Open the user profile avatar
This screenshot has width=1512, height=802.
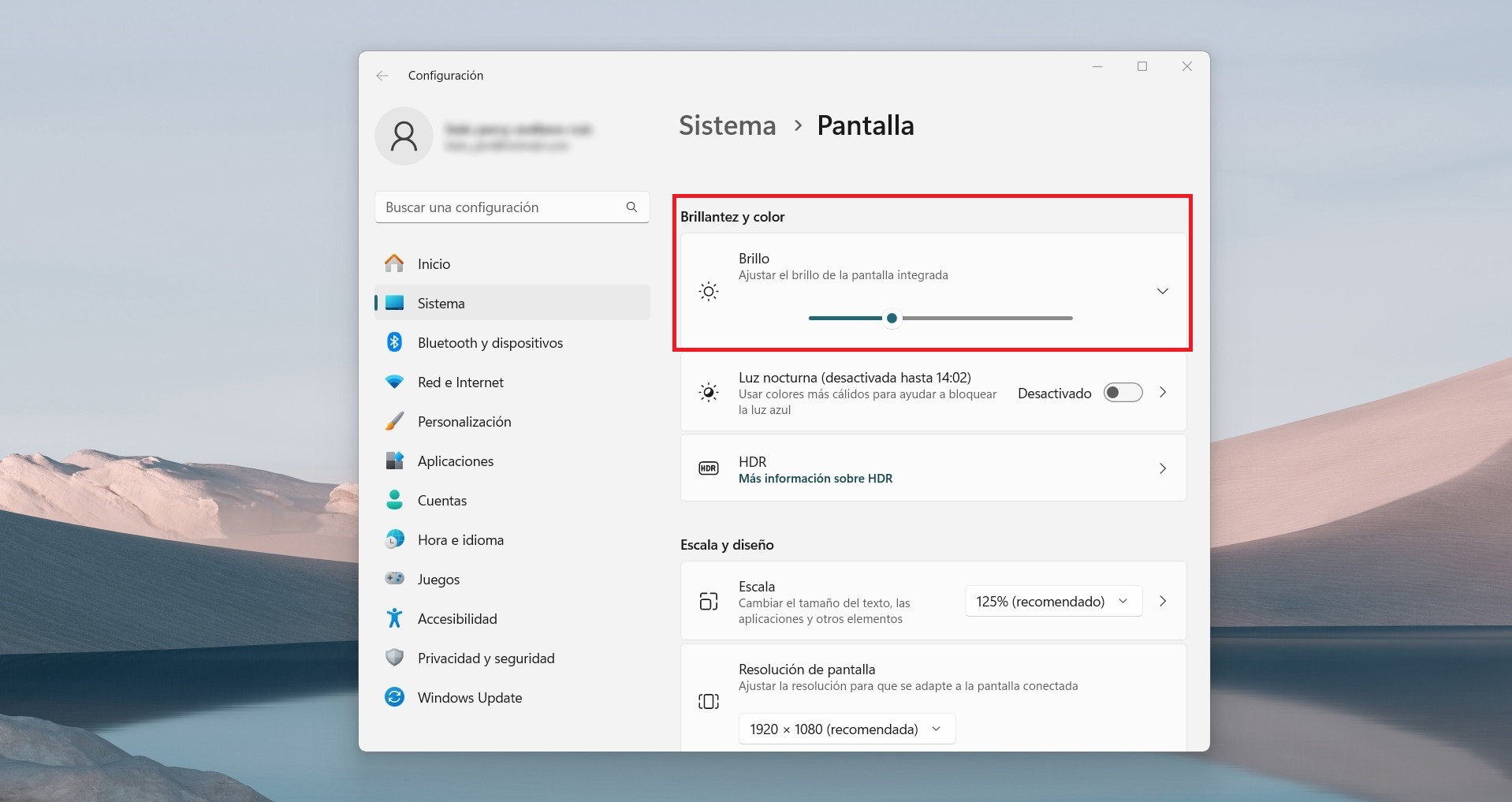pyautogui.click(x=404, y=136)
